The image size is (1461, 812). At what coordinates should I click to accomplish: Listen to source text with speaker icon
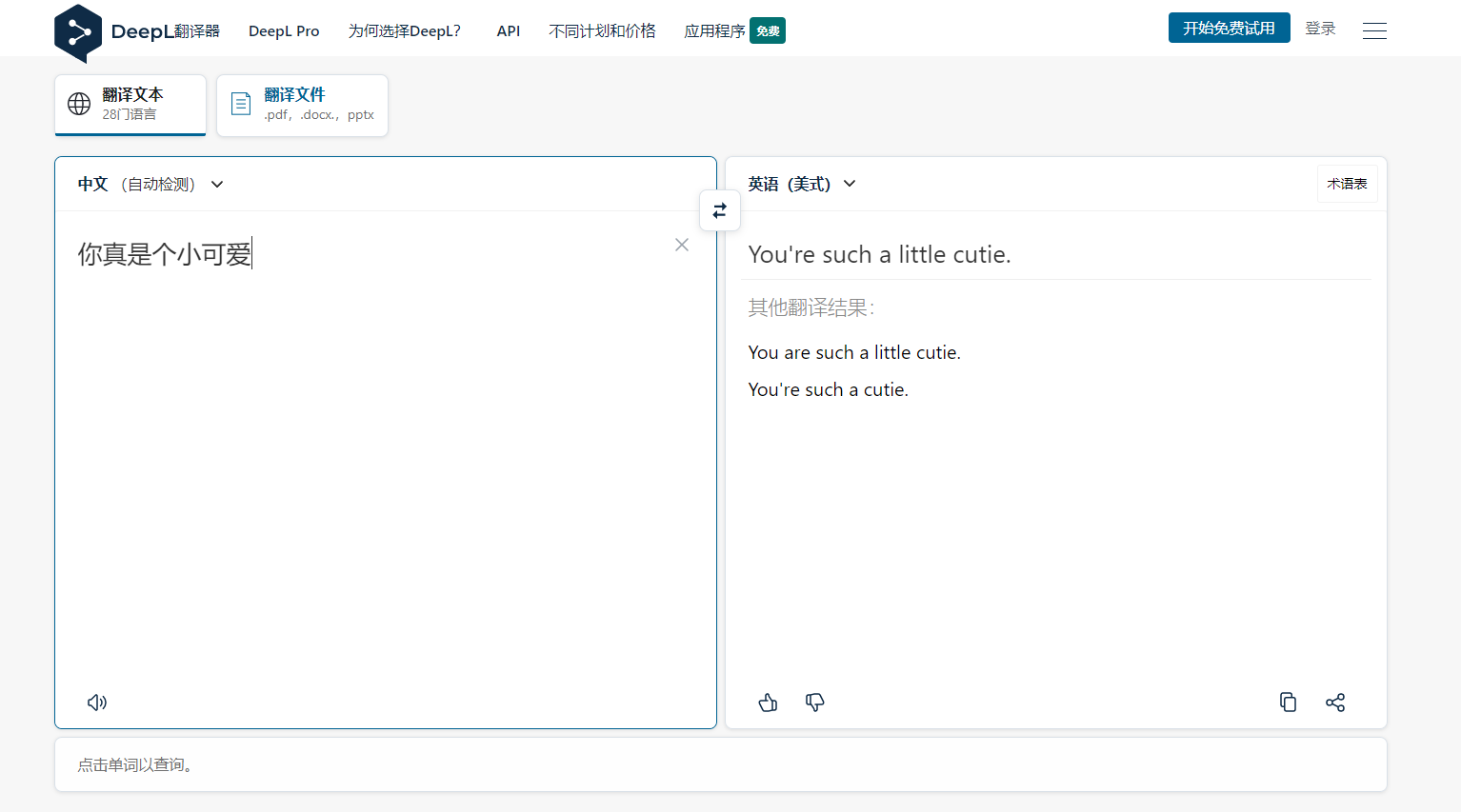(97, 703)
